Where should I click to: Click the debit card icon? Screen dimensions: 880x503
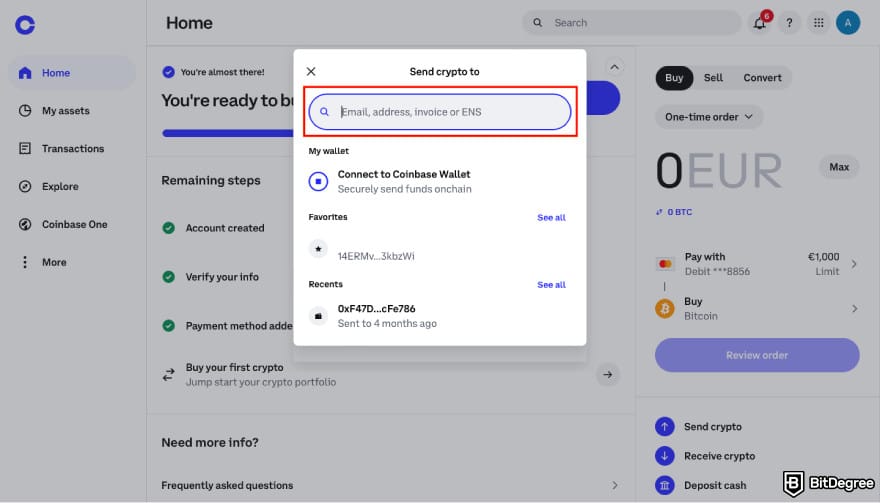(x=665, y=264)
